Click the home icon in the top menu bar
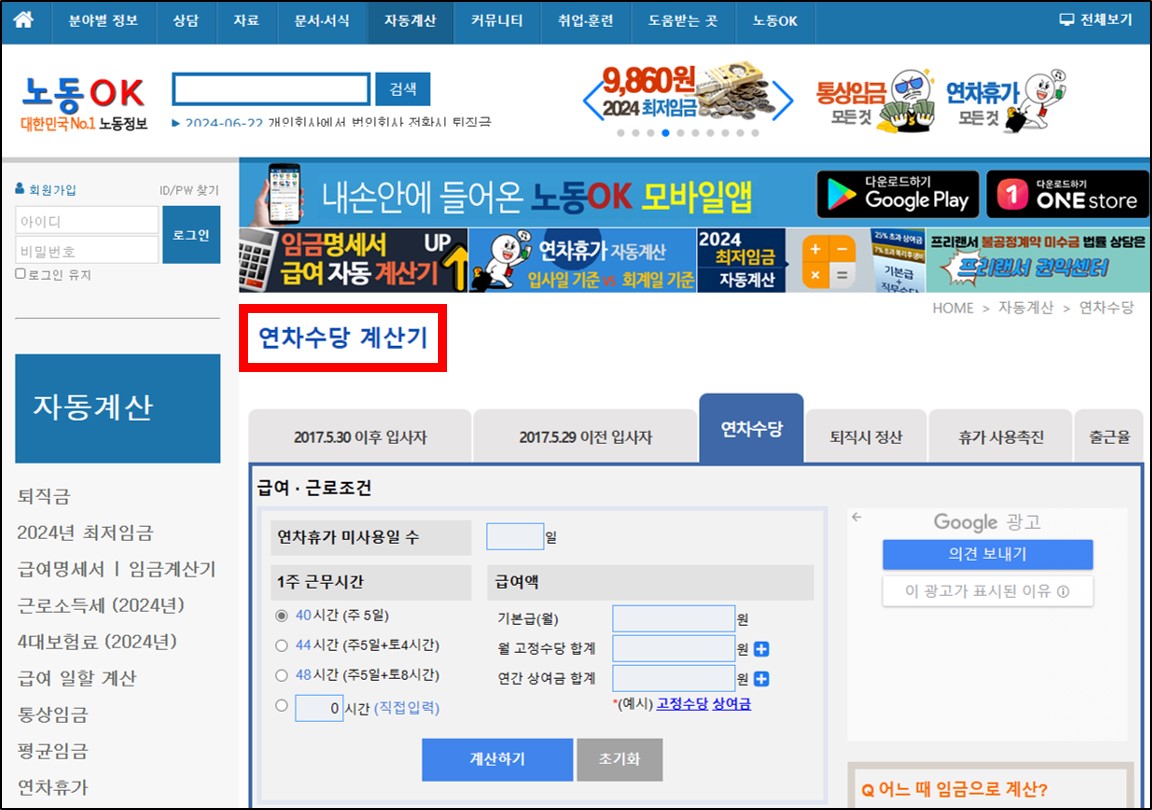Screen dimensions: 1152x810 point(24,22)
